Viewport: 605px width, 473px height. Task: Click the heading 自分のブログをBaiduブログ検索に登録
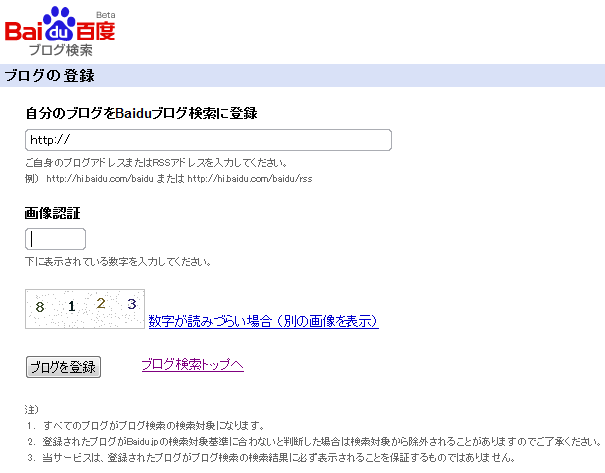(x=141, y=113)
